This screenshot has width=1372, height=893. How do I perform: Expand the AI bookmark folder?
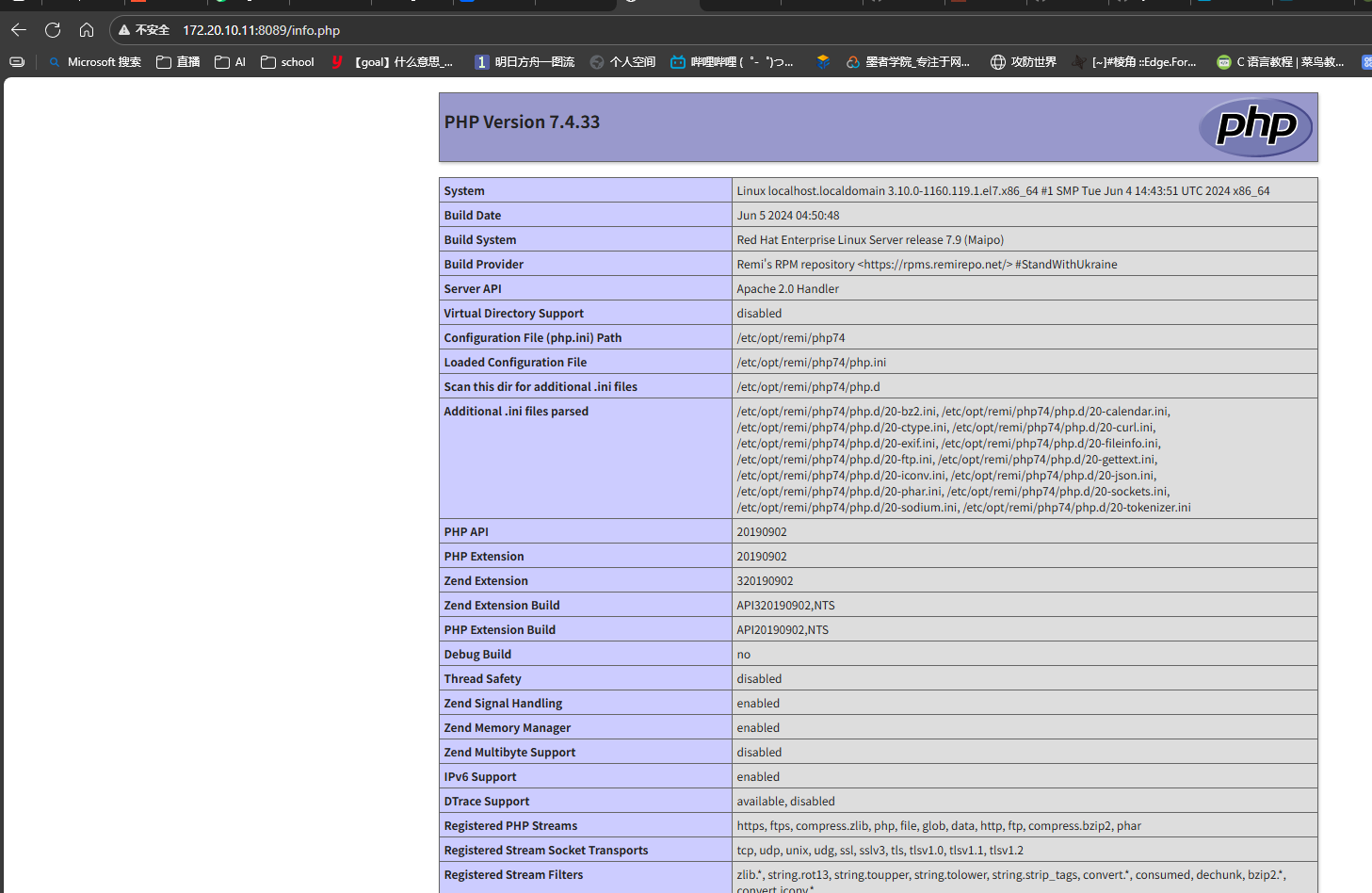[x=231, y=62]
